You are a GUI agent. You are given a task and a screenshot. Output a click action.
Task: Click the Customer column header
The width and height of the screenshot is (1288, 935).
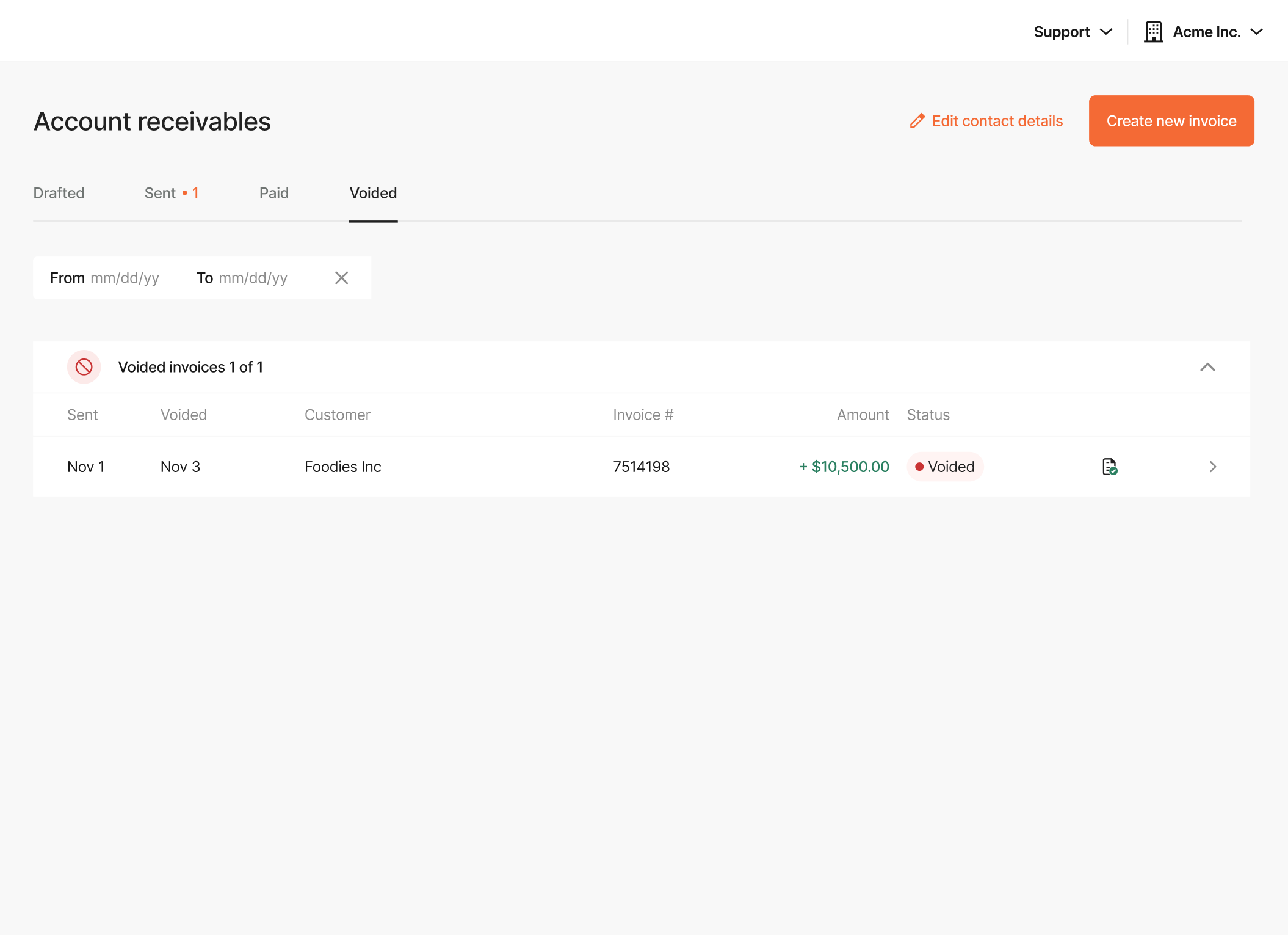tap(338, 415)
